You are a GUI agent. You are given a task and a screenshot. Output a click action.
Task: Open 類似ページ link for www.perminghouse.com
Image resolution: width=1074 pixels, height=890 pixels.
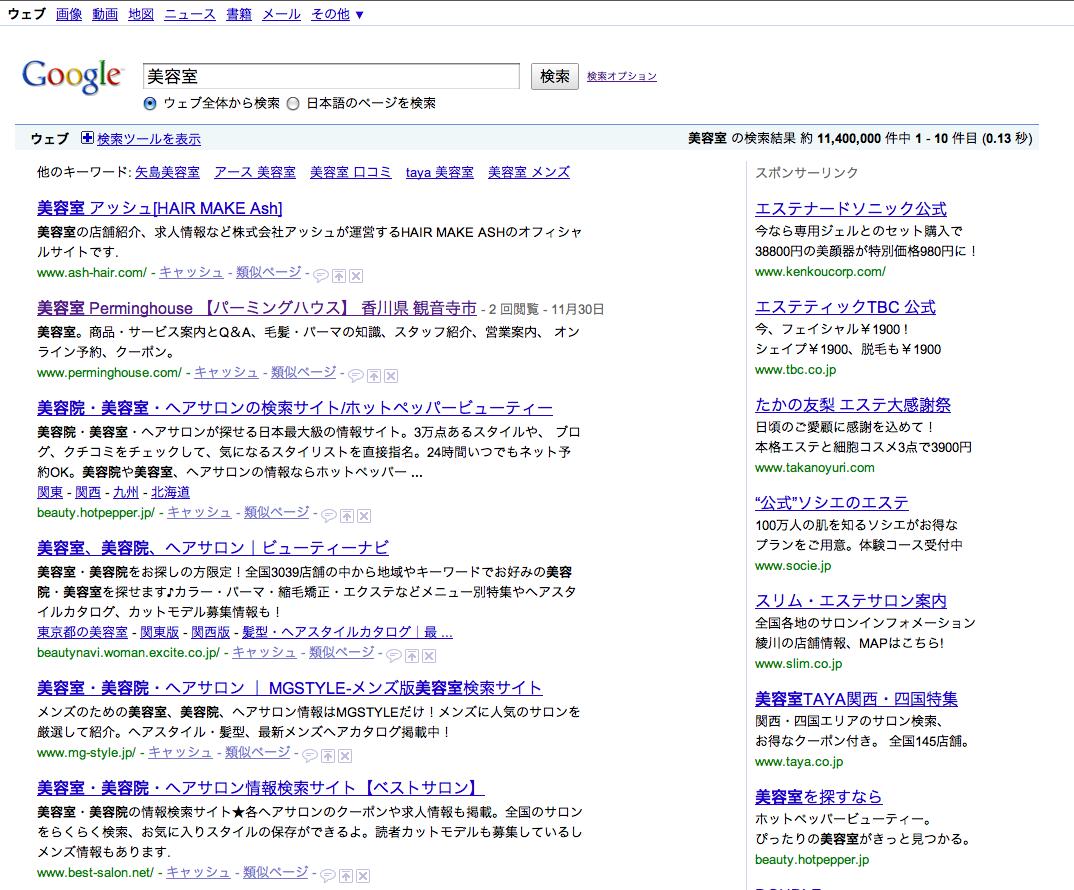(x=303, y=372)
